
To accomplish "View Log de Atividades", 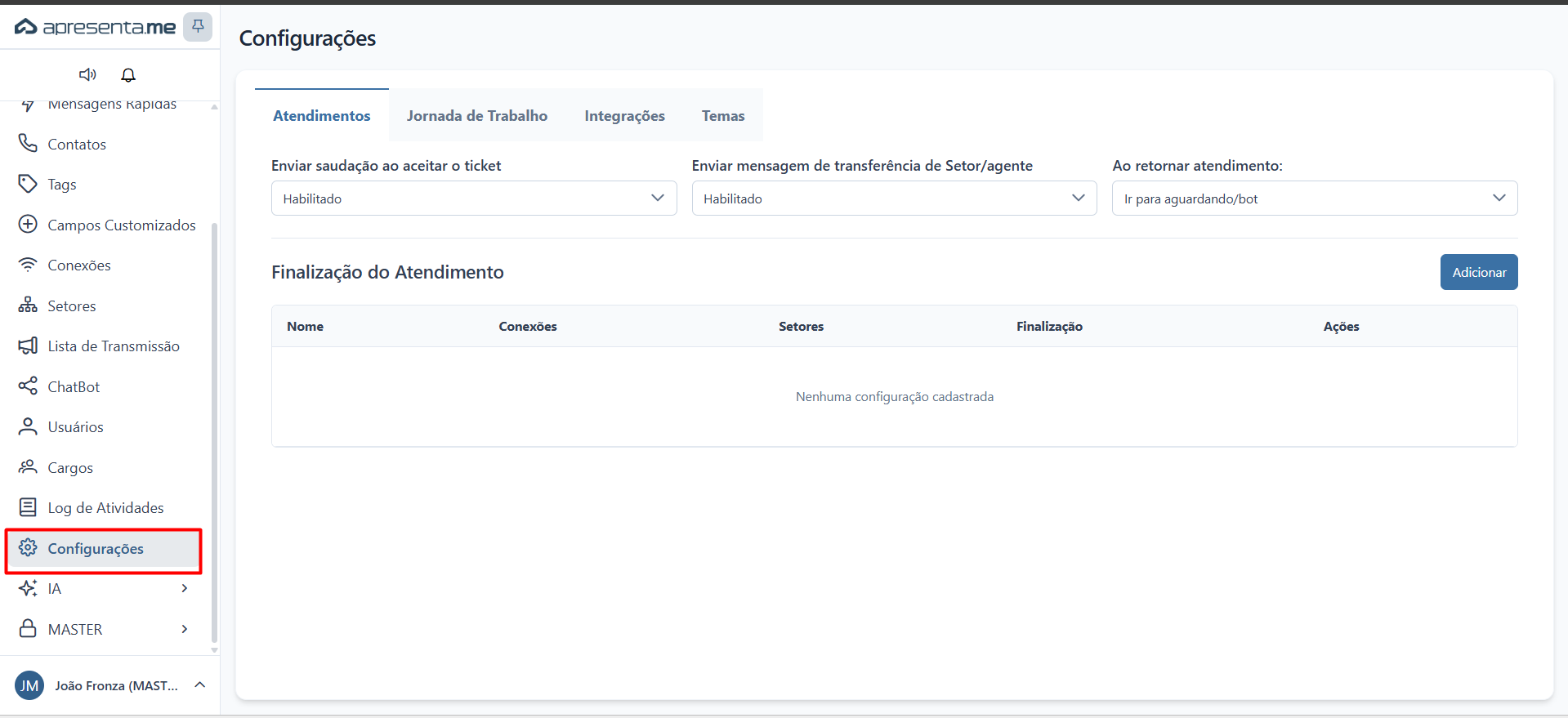I will click(105, 508).
